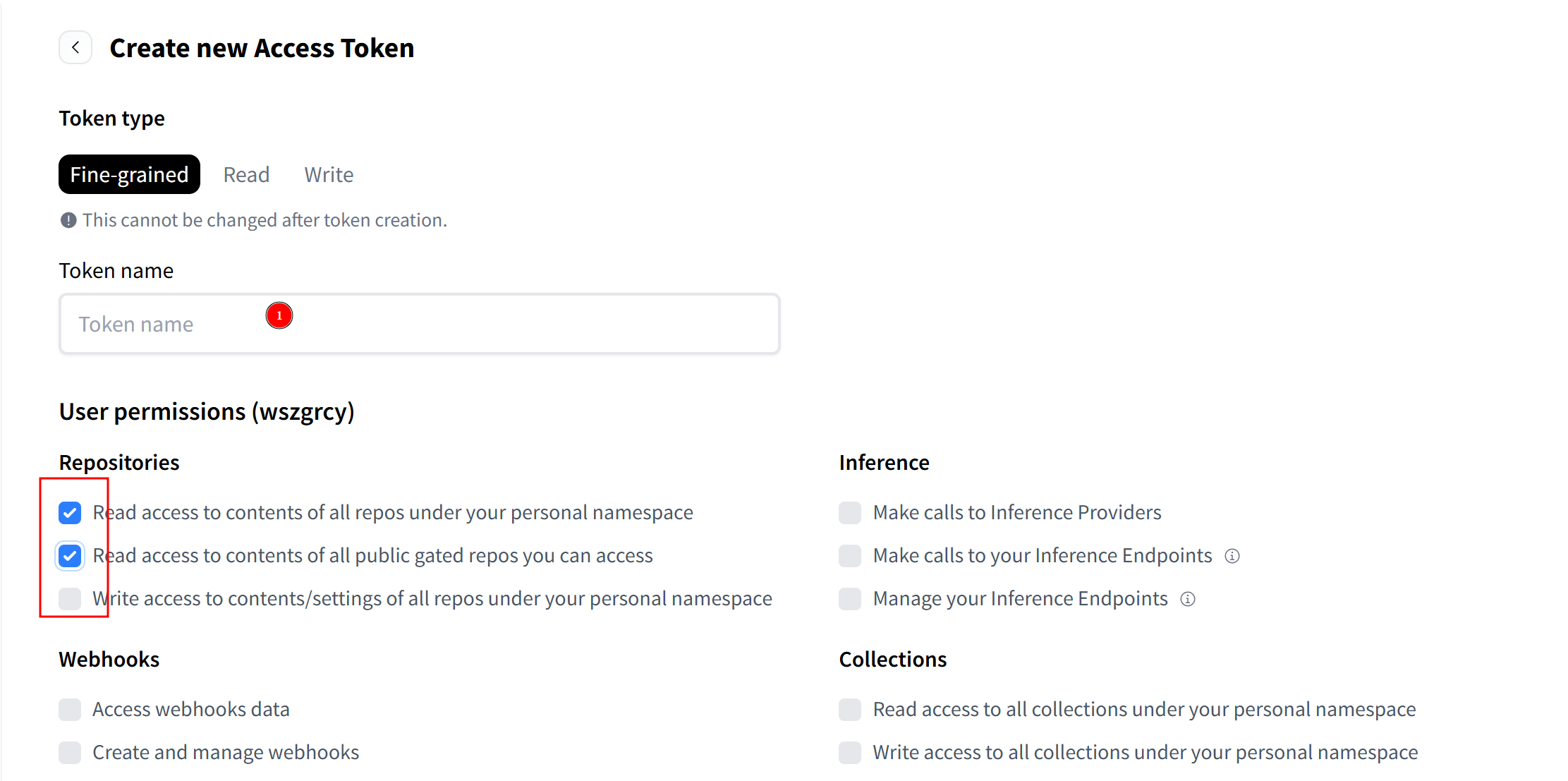Click info icon beside Inference Endpoints calls
The image size is (1568, 781).
(1232, 556)
